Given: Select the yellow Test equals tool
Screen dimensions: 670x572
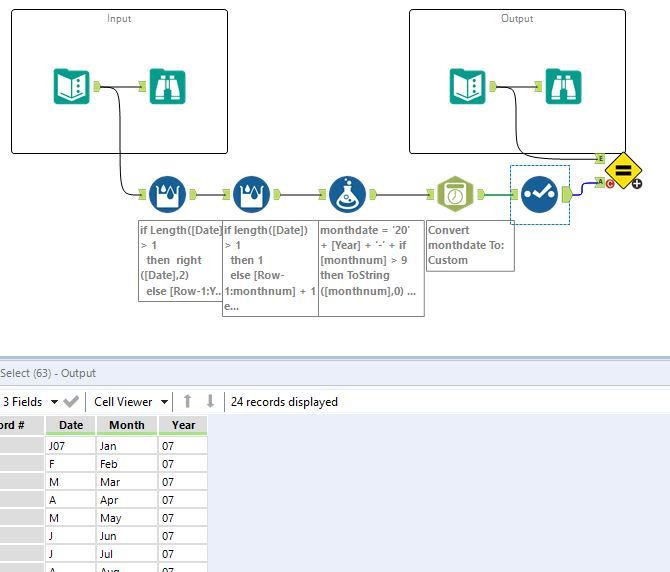Looking at the screenshot, I should (623, 171).
